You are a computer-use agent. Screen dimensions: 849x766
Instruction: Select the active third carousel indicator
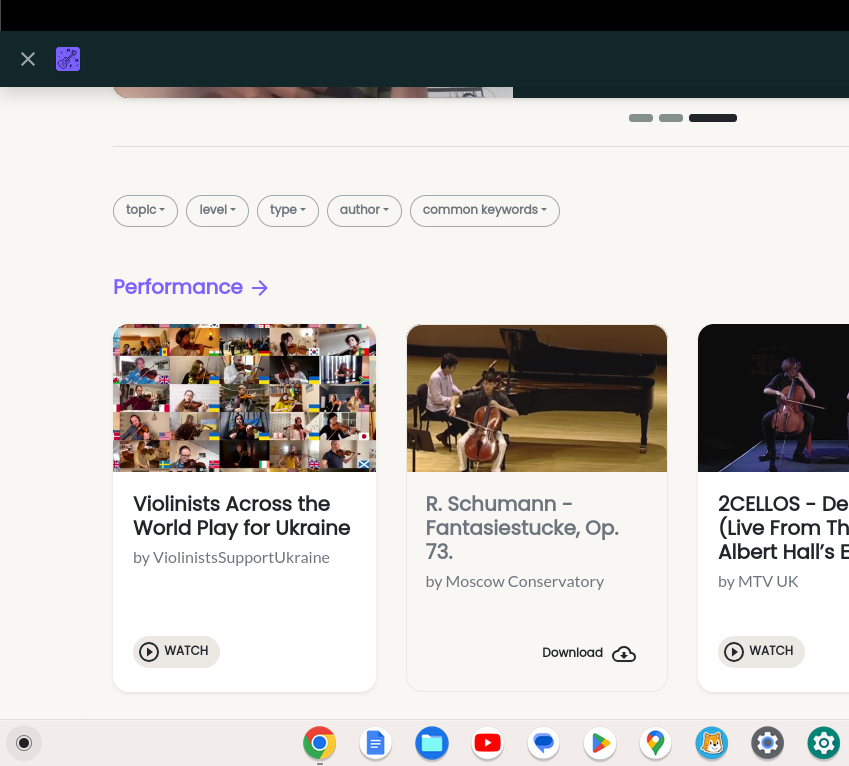point(713,118)
